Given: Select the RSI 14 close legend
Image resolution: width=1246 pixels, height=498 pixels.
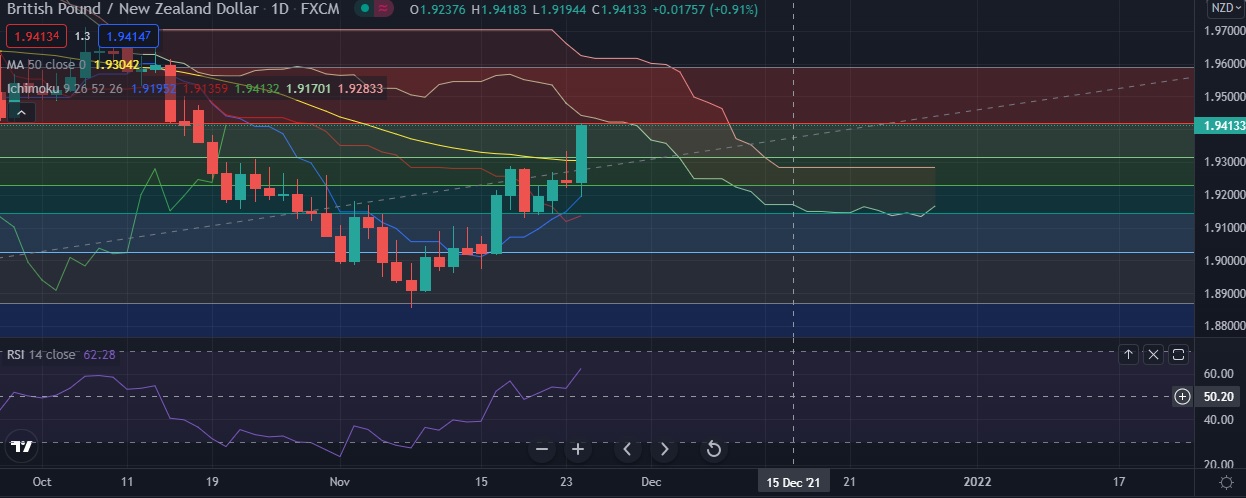Looking at the screenshot, I should [41, 354].
